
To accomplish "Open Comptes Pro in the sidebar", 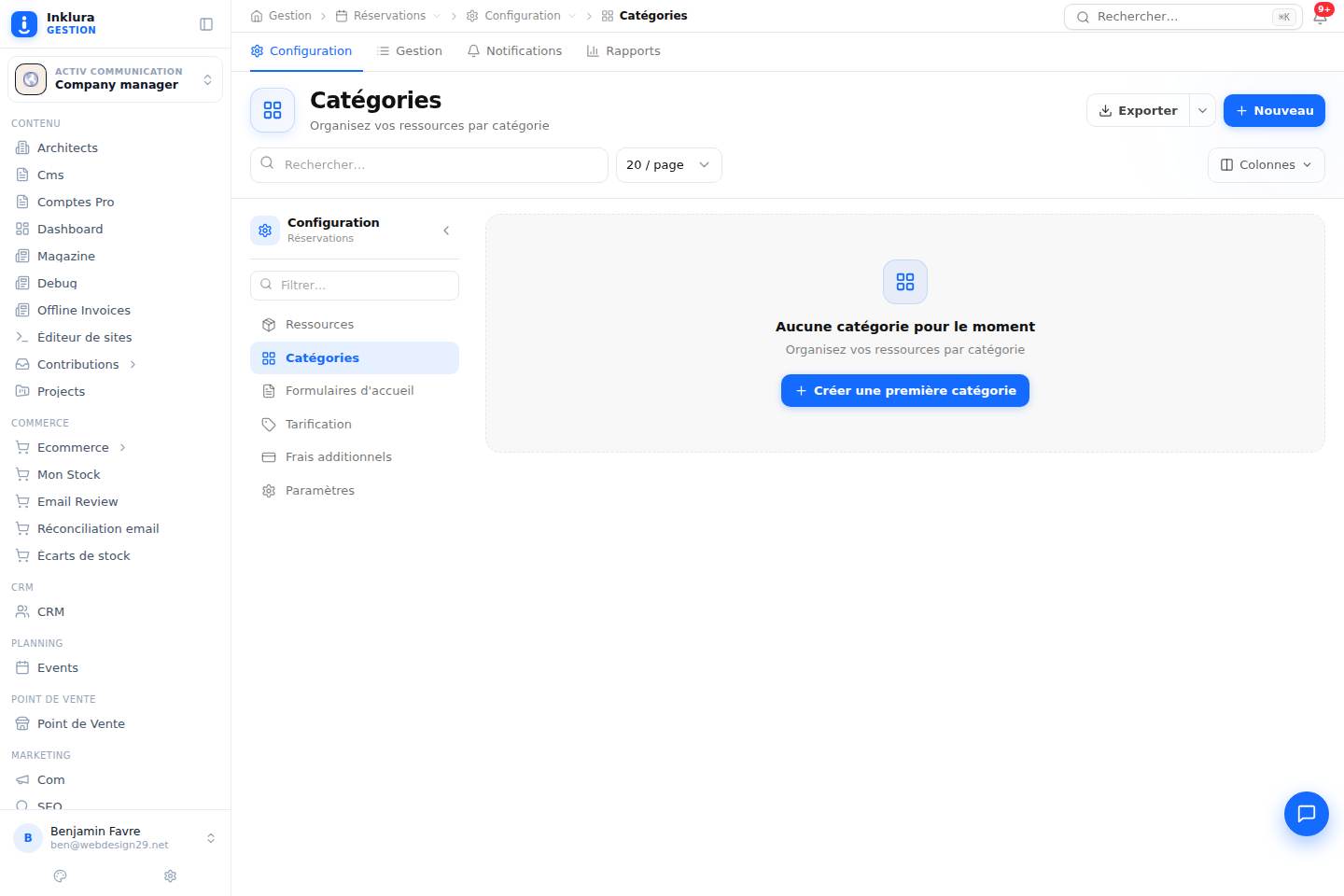I will point(116,202).
